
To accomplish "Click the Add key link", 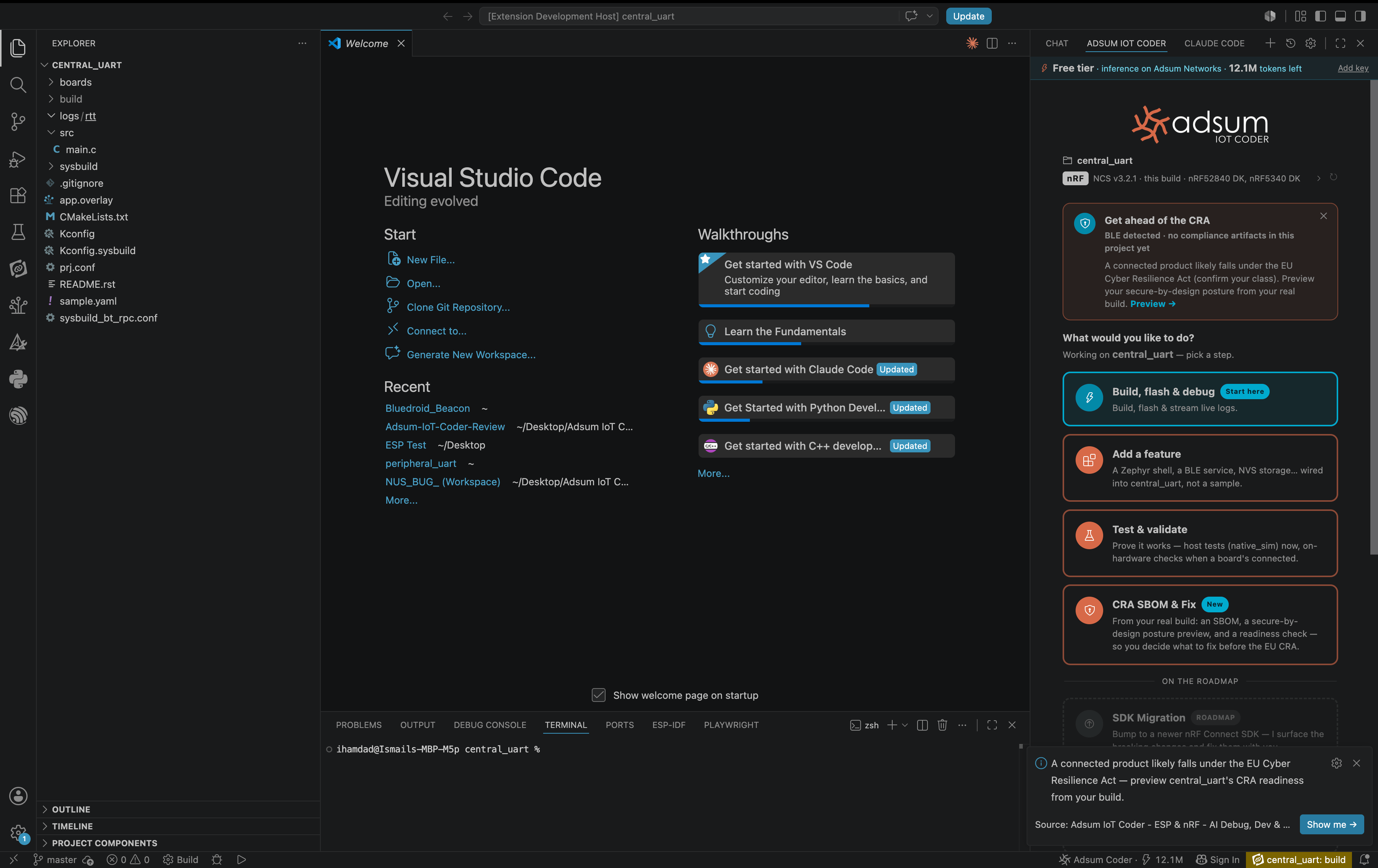I will (x=1353, y=68).
